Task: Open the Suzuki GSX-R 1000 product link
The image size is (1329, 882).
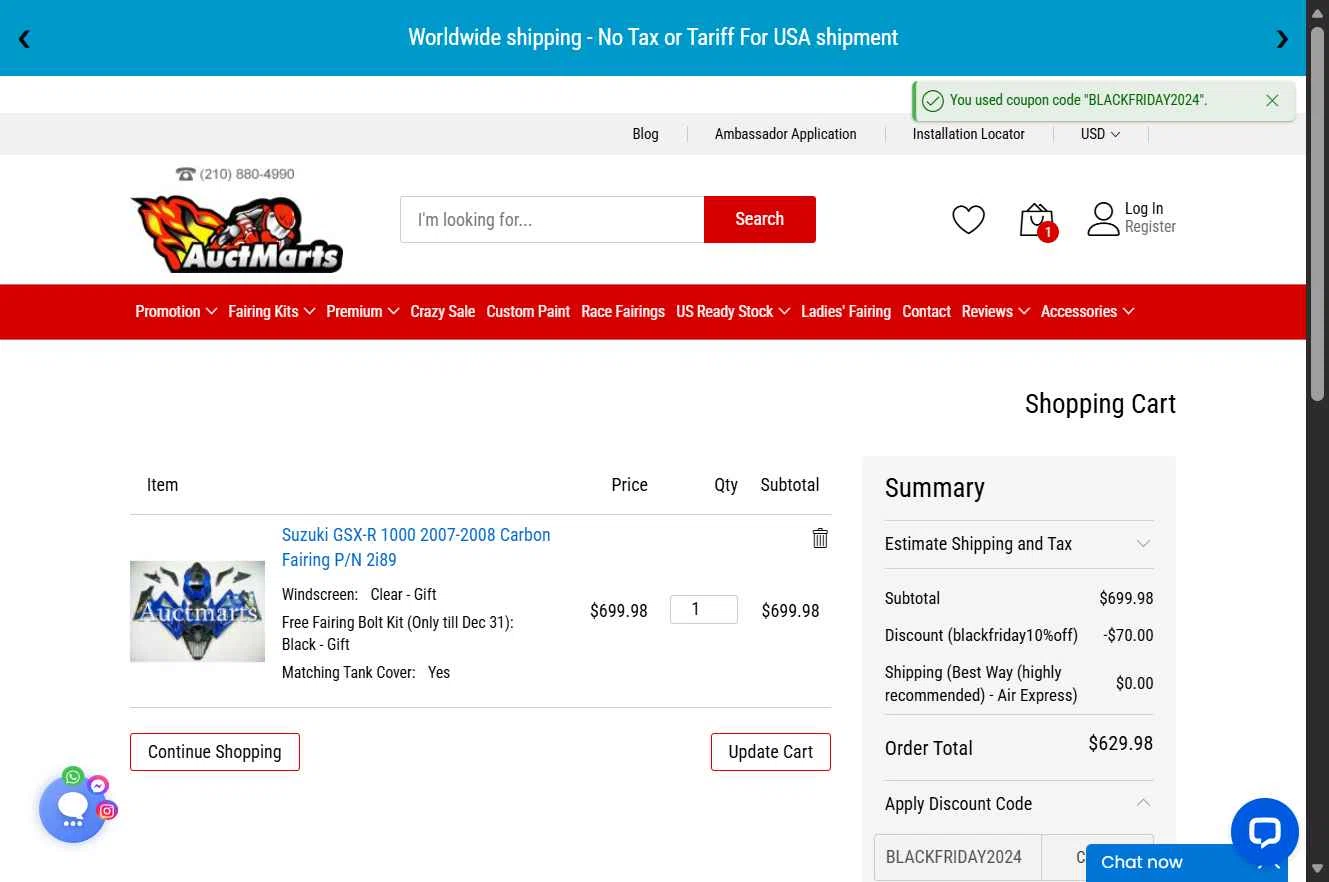Action: coord(416,547)
